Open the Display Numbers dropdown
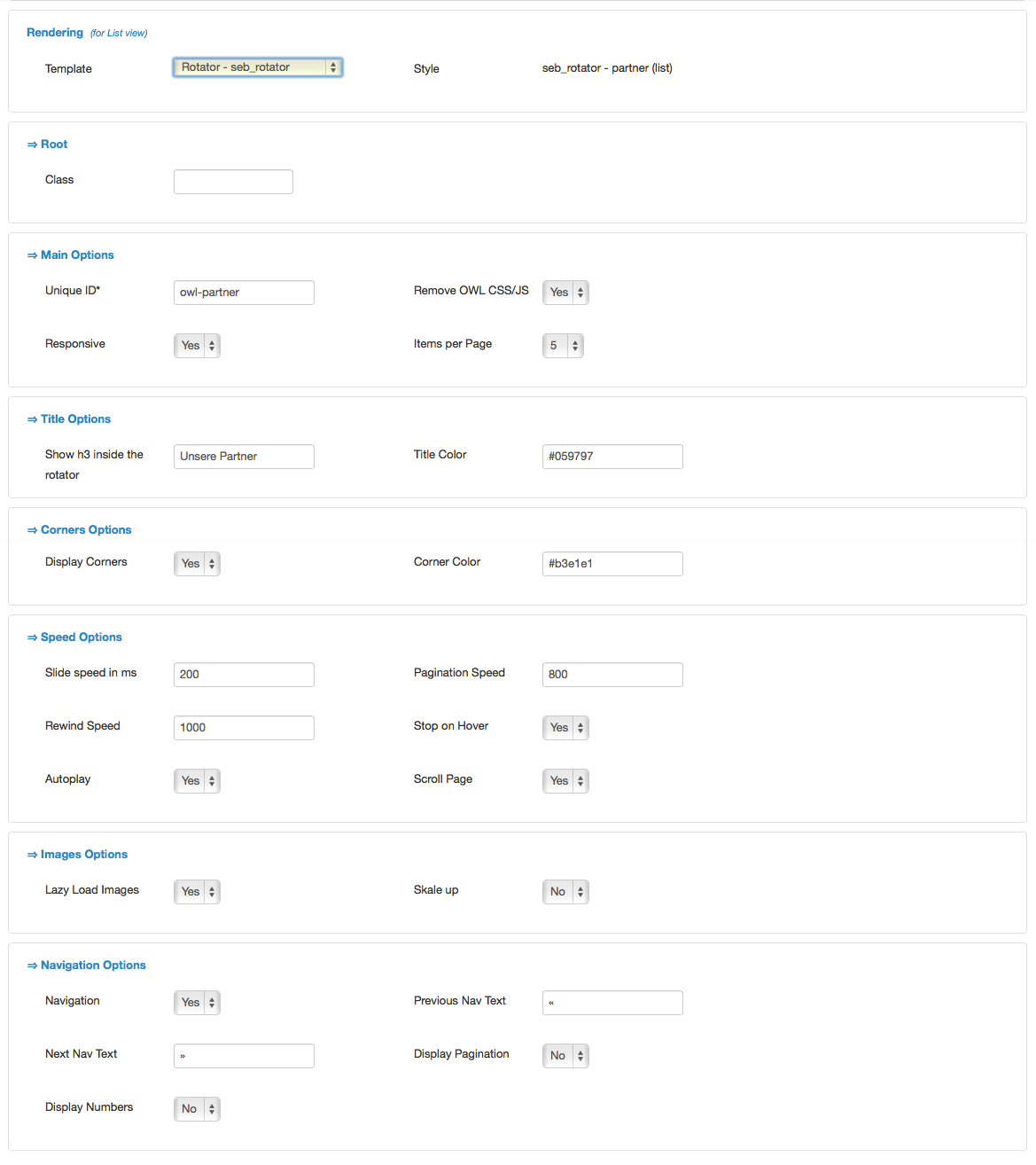Image resolution: width=1036 pixels, height=1165 pixels. pos(197,1109)
